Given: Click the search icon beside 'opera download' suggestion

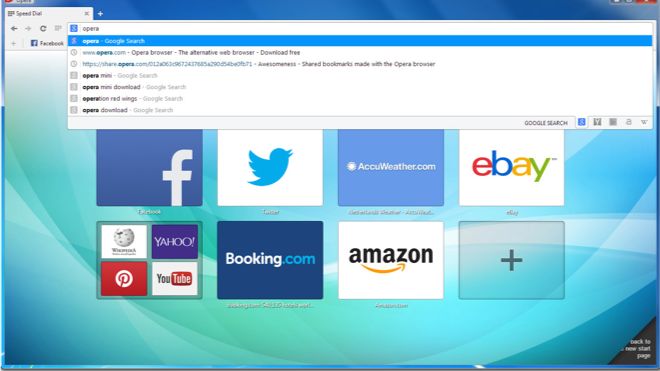Looking at the screenshot, I should pos(74,110).
